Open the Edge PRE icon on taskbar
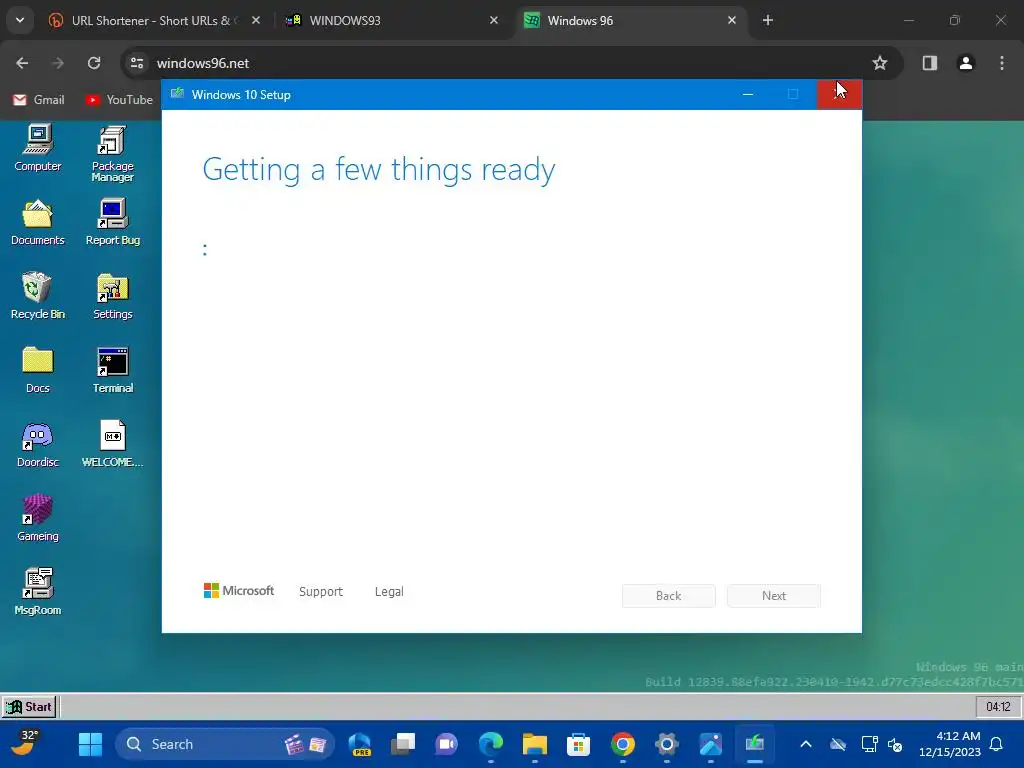Screen dimensions: 1024x768 point(359,744)
